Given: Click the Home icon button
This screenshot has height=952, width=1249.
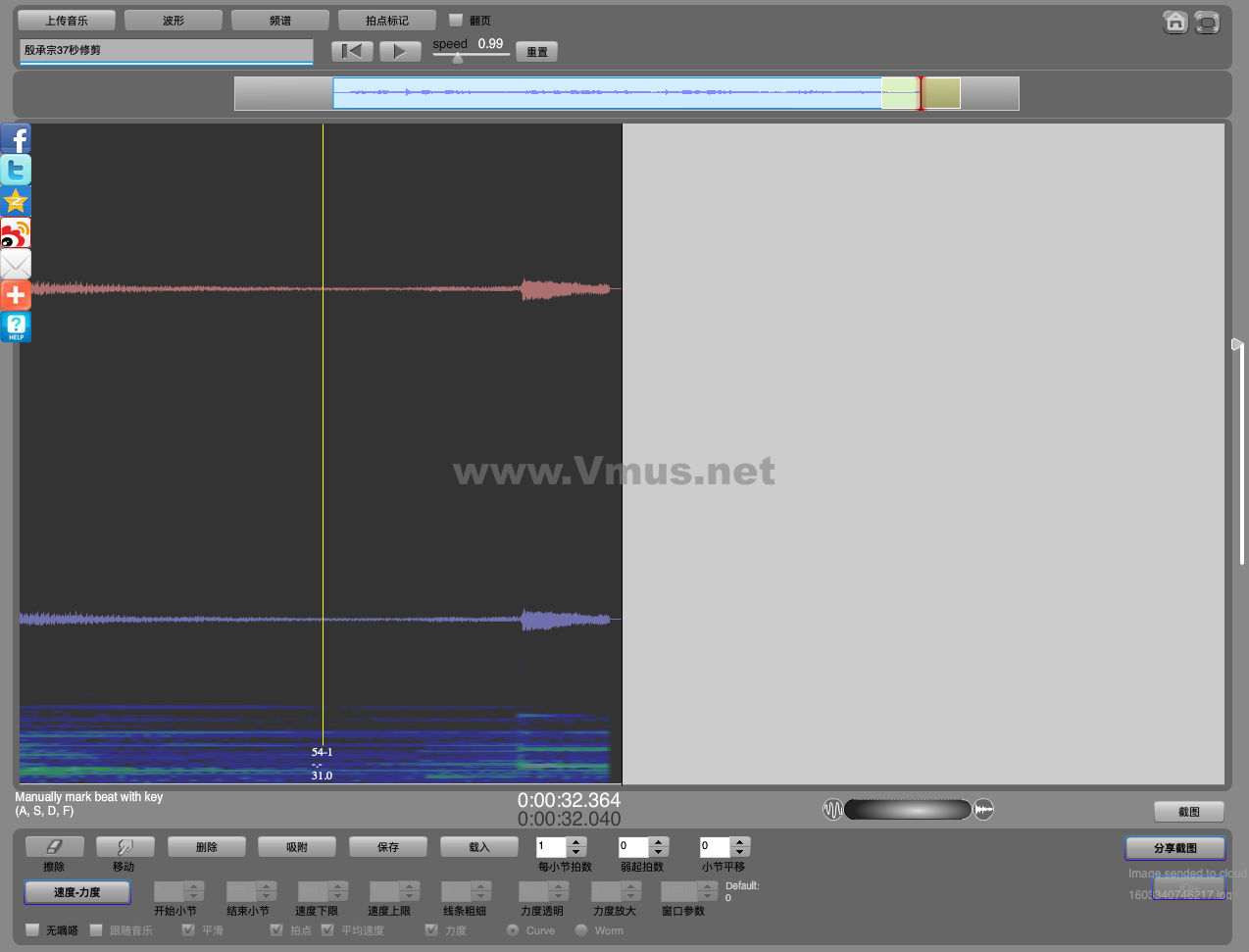Looking at the screenshot, I should (x=1174, y=22).
